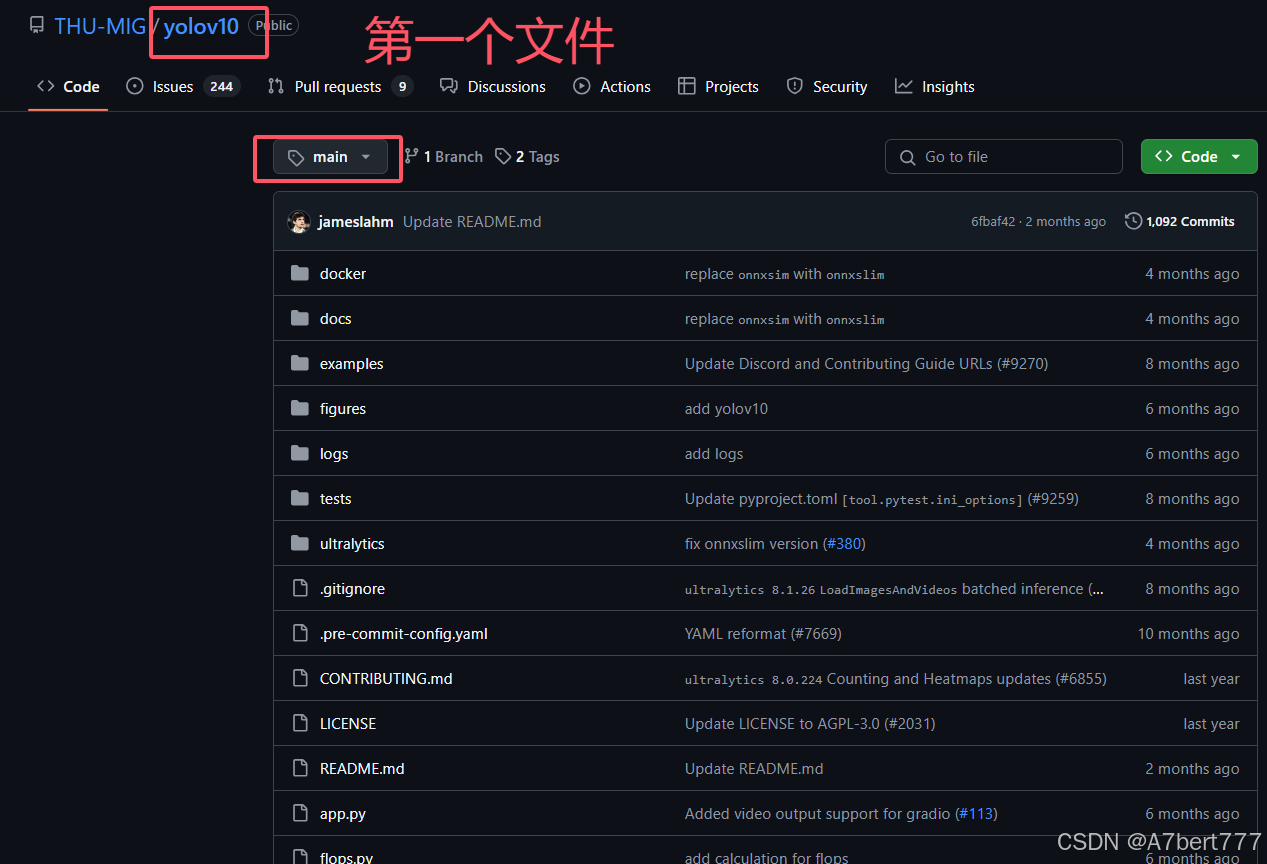Open the THU-MIG owner link
Screen dimensions: 1267x864
[x=100, y=26]
